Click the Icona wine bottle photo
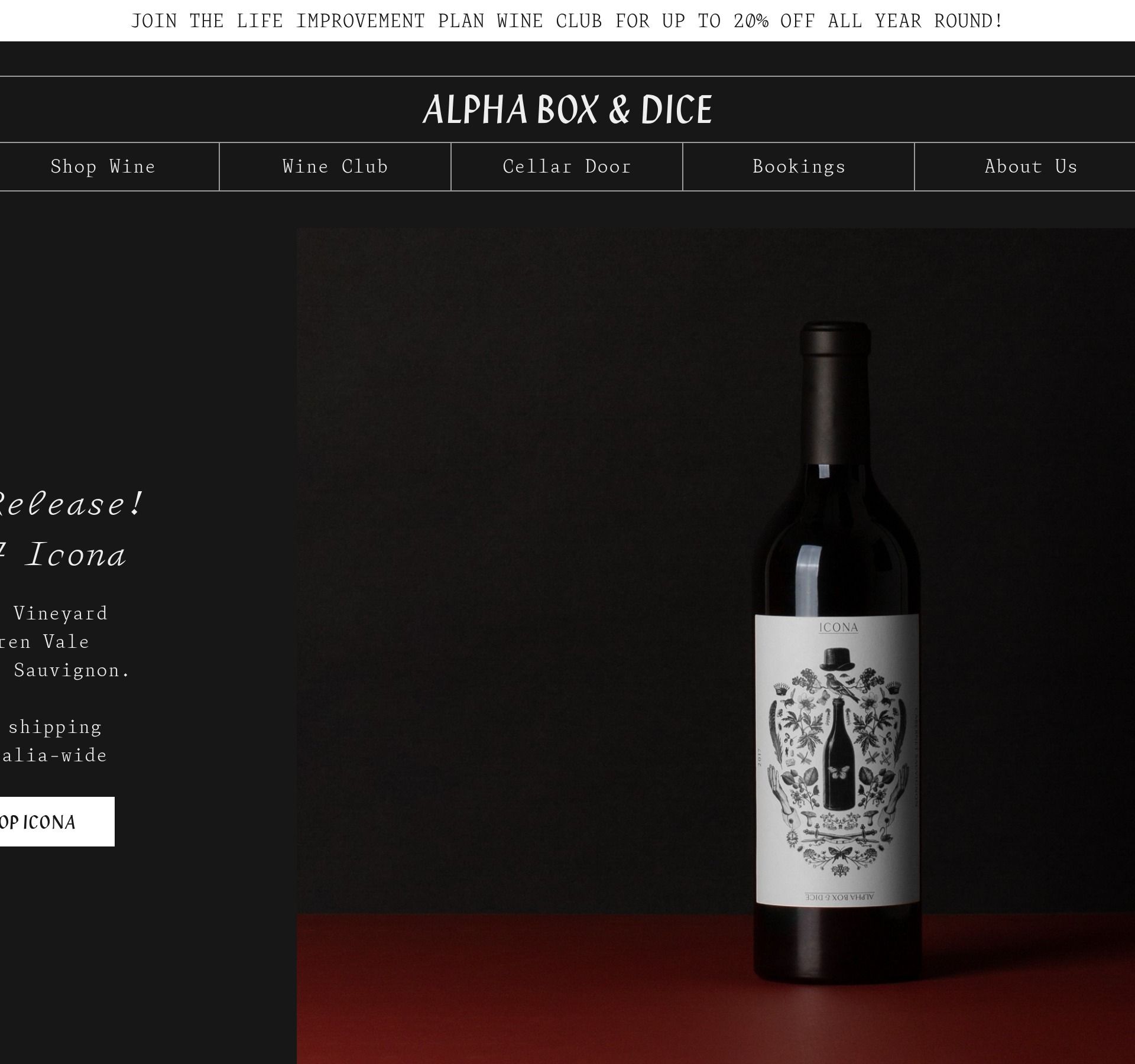Viewport: 1135px width, 1064px height. (x=715, y=645)
